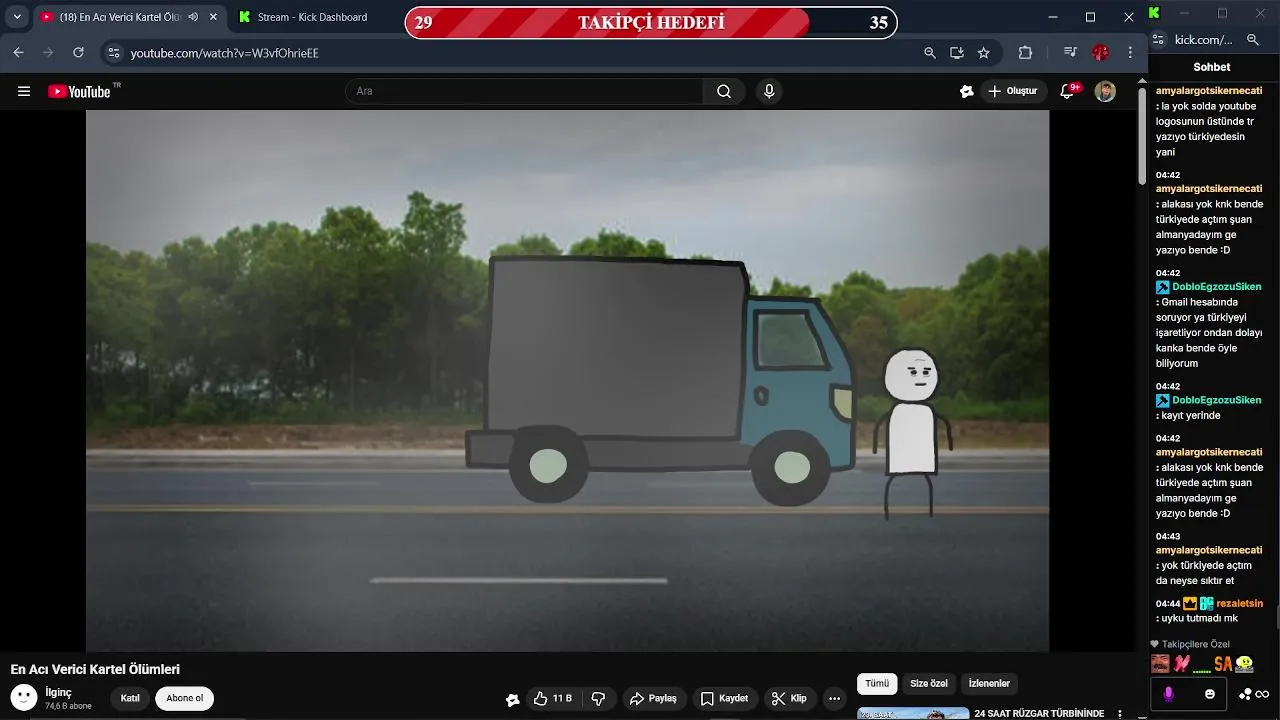Open the tab search dropdown arrow
This screenshot has height=720, width=1280.
coord(17,17)
